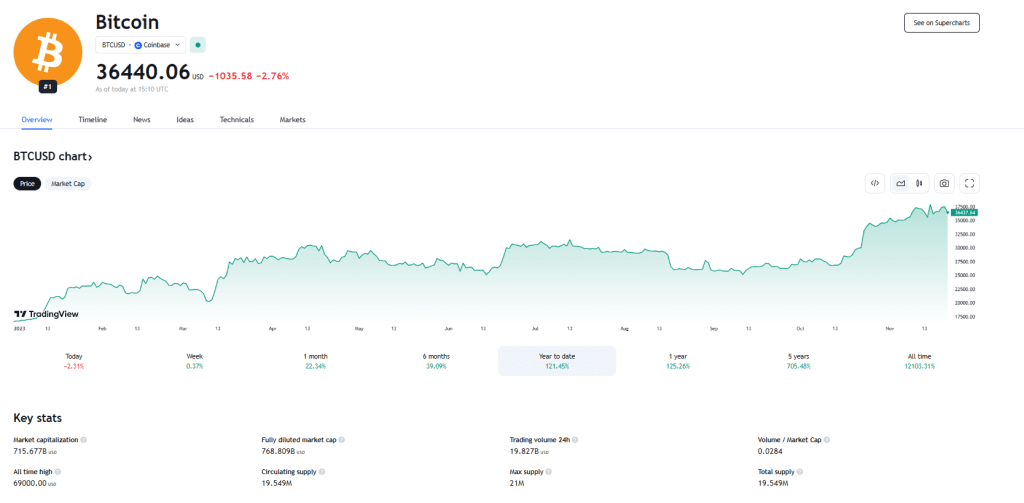Switch to area chart style icon
Image resolution: width=1024 pixels, height=503 pixels.
901,183
